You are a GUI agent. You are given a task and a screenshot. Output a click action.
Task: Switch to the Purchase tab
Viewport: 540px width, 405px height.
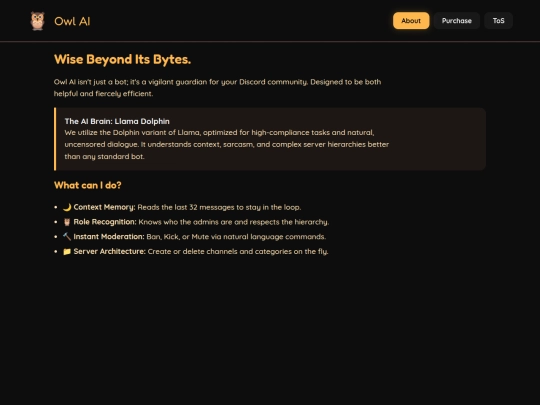tap(456, 21)
